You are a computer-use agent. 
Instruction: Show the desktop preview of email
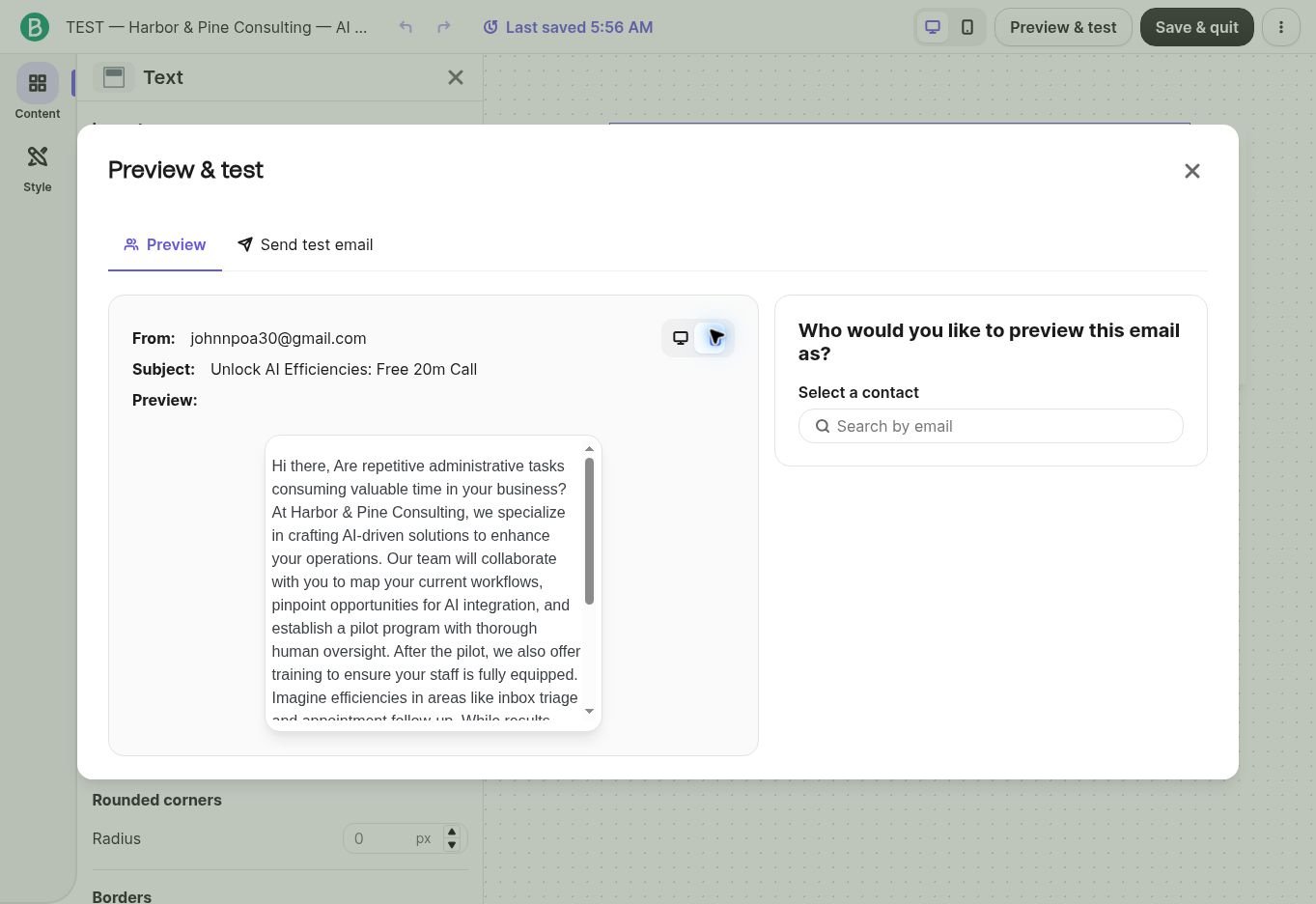coord(681,338)
